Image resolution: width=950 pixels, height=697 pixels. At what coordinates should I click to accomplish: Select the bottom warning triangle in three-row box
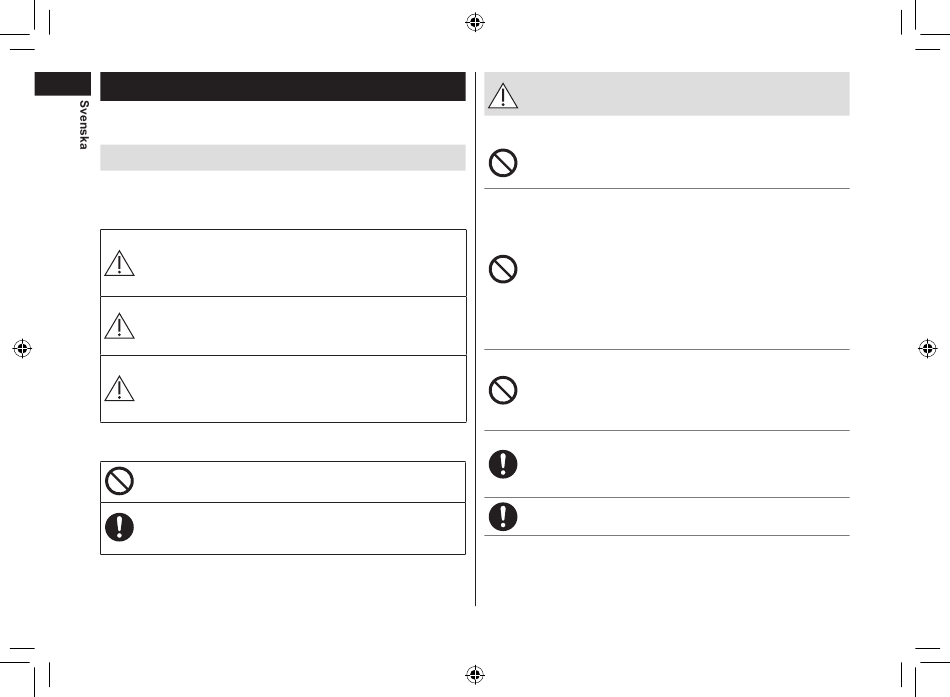pyautogui.click(x=119, y=389)
